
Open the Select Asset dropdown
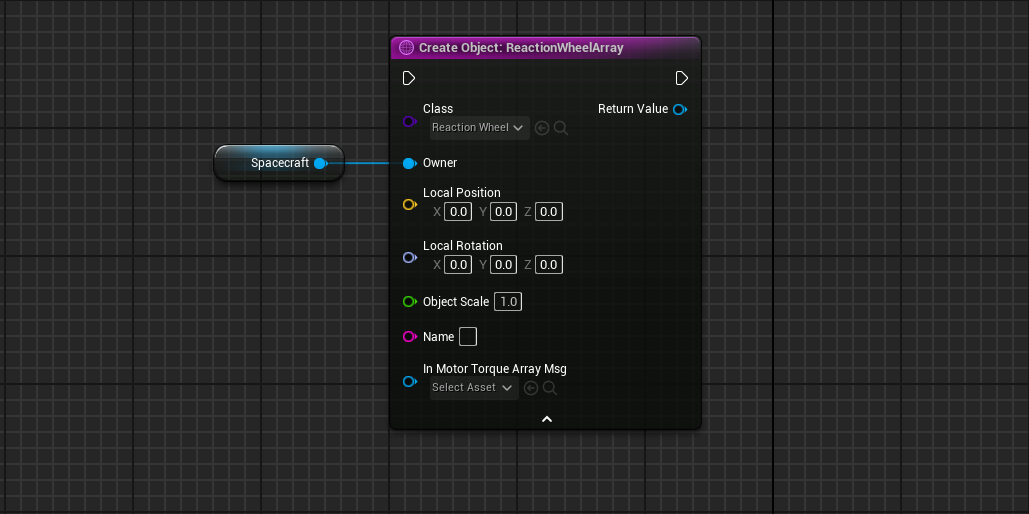click(473, 388)
